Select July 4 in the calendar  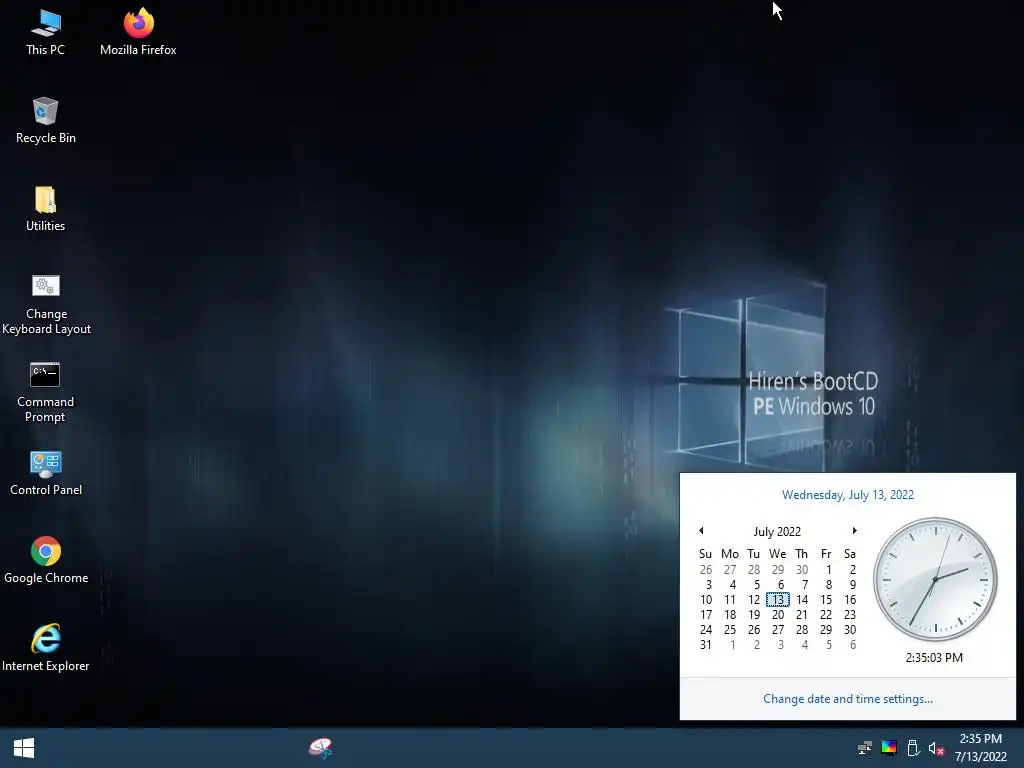point(732,584)
